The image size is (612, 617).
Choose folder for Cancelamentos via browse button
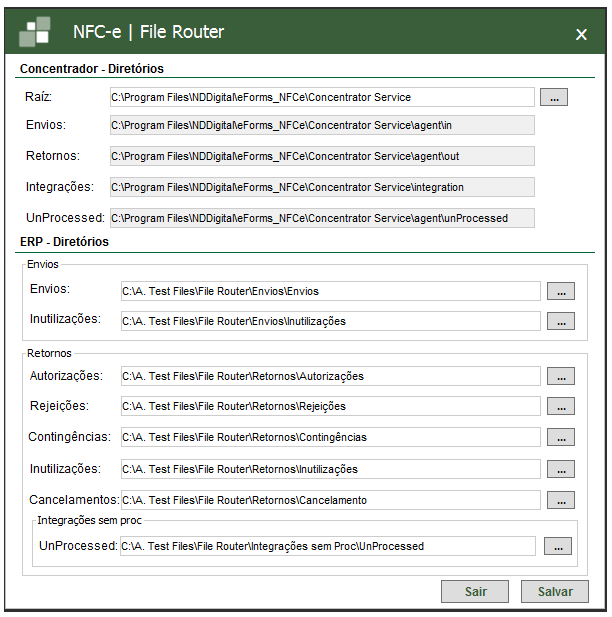pyautogui.click(x=561, y=500)
